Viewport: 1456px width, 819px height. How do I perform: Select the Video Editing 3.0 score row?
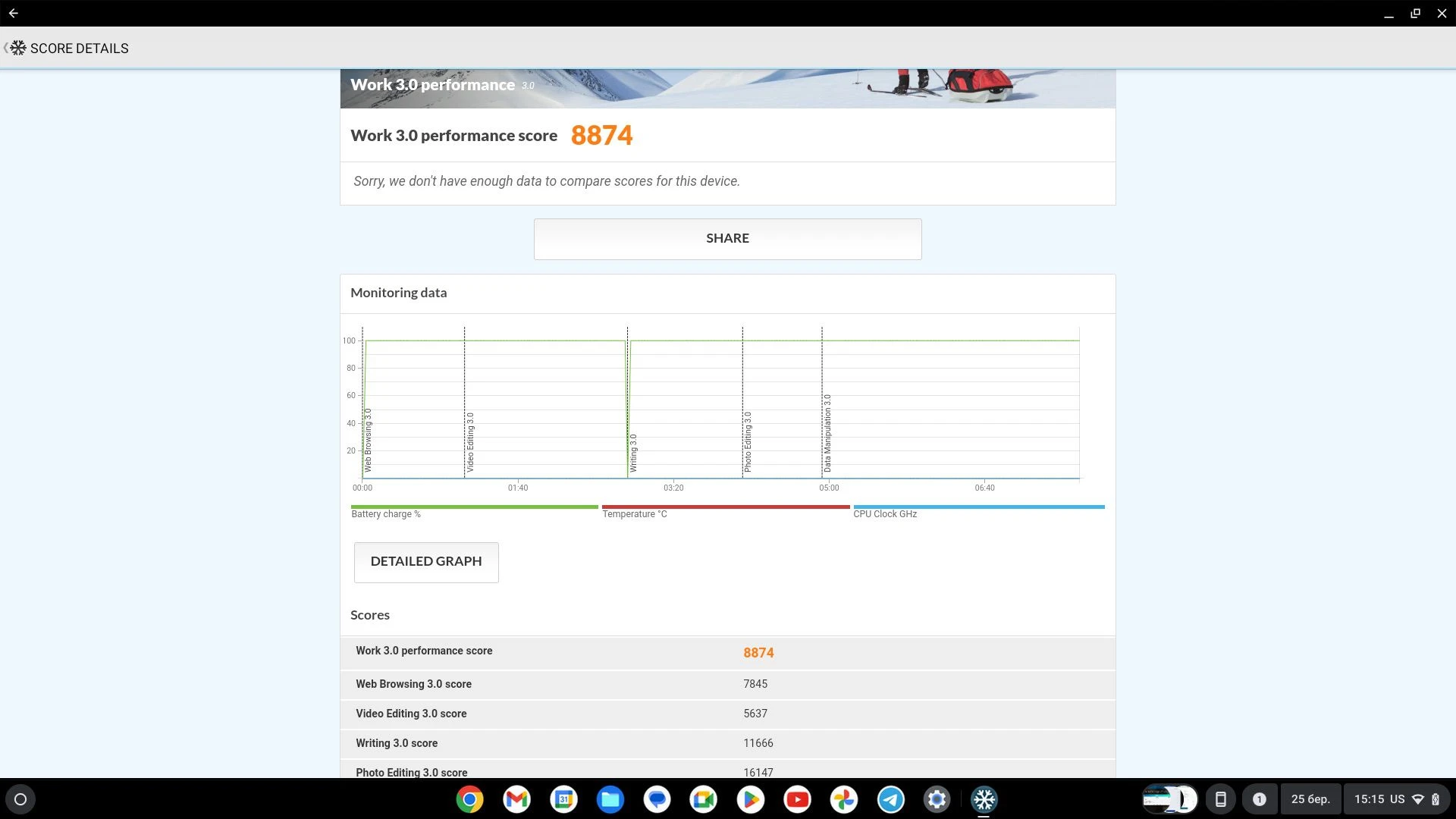tap(727, 714)
